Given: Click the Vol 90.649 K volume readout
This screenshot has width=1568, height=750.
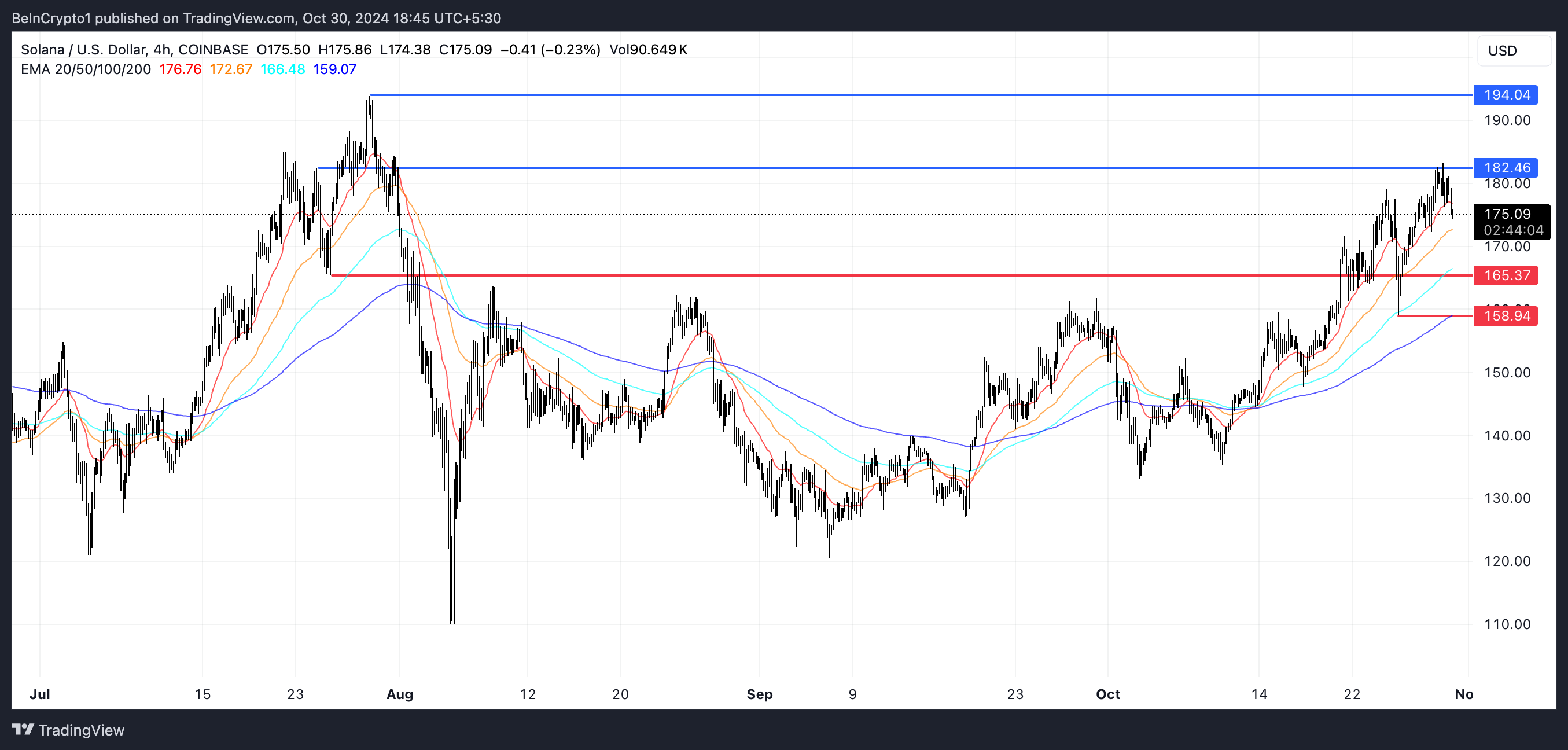Looking at the screenshot, I should pyautogui.click(x=647, y=49).
